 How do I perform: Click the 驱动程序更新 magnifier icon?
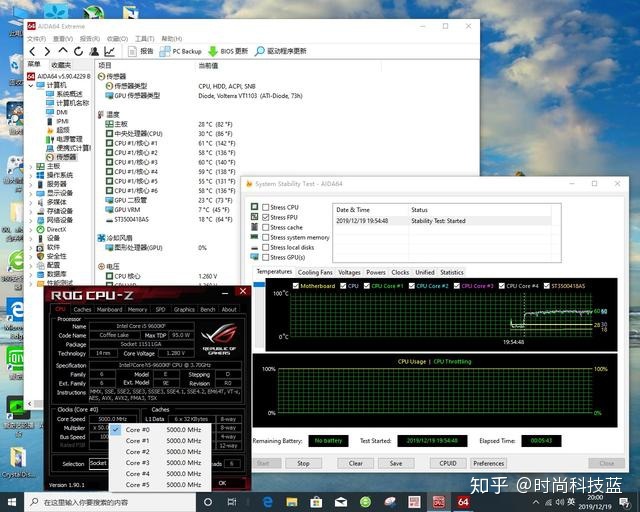coord(260,51)
